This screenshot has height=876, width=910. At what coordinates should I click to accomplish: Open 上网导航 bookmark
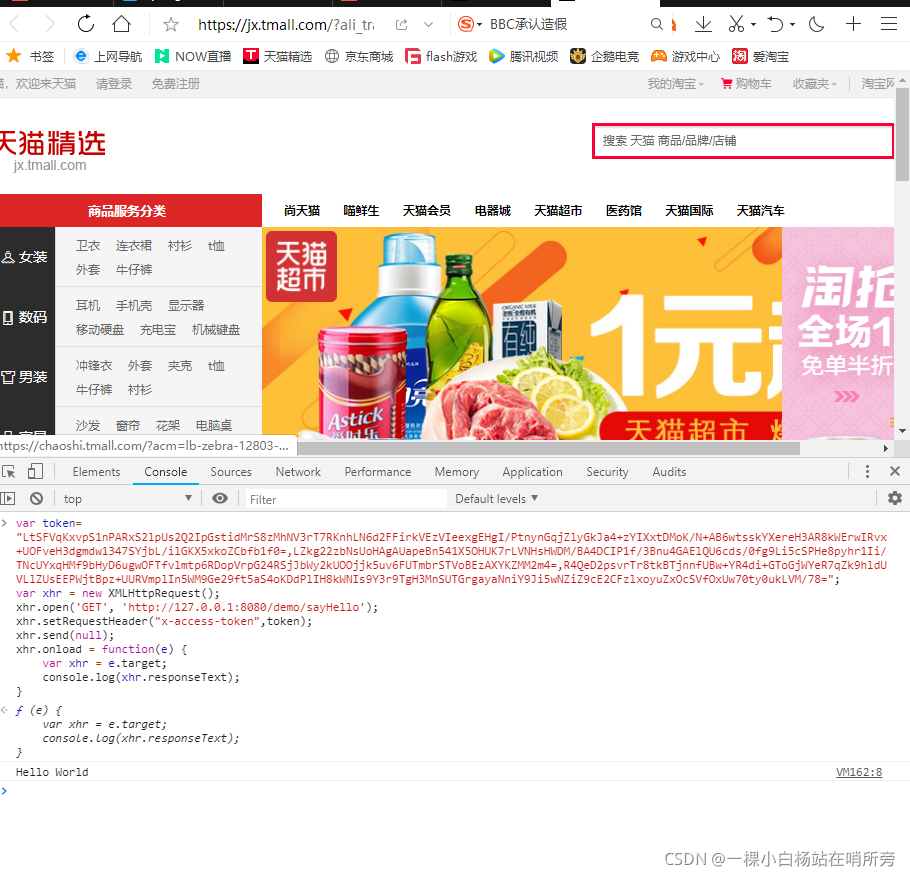[x=108, y=56]
